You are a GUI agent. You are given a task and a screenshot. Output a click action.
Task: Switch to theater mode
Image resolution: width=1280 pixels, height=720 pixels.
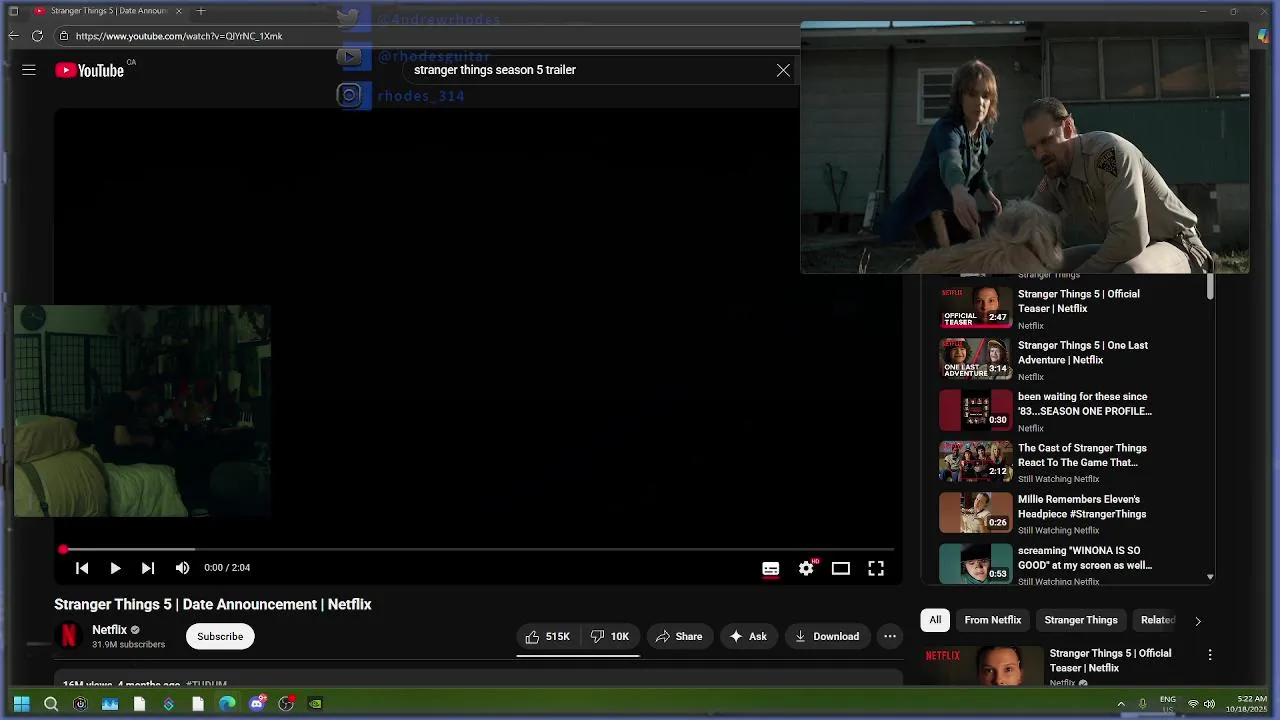[x=841, y=568]
